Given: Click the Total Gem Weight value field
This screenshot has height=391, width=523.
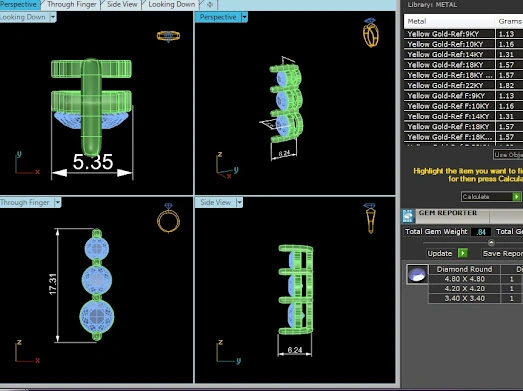Looking at the screenshot, I should tap(481, 232).
